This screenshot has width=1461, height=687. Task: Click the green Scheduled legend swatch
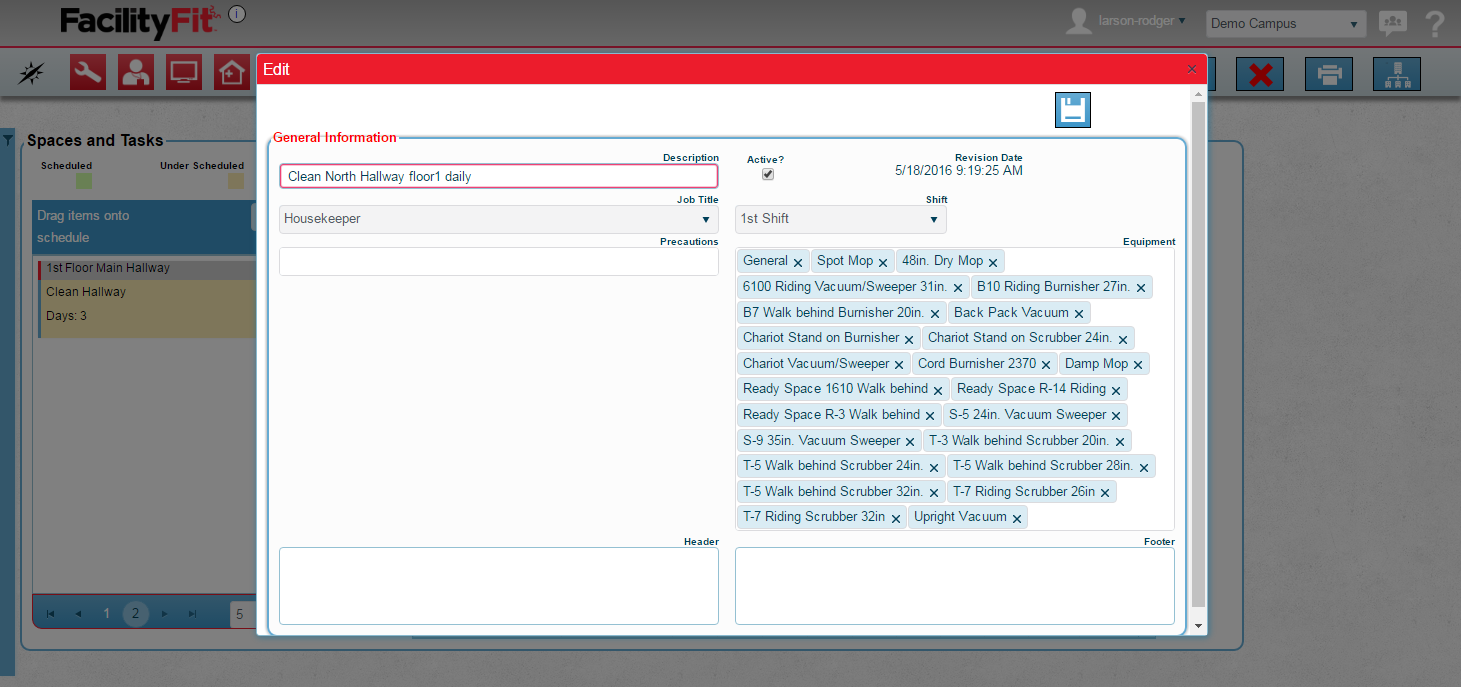[x=84, y=181]
